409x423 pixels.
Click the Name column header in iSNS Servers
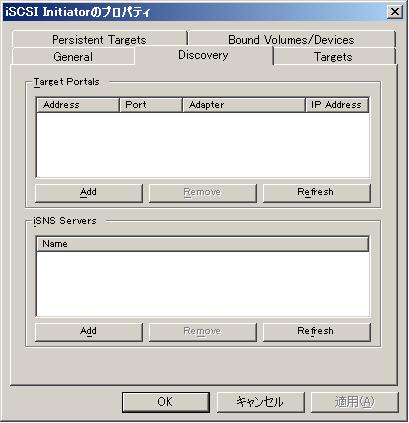pos(202,244)
